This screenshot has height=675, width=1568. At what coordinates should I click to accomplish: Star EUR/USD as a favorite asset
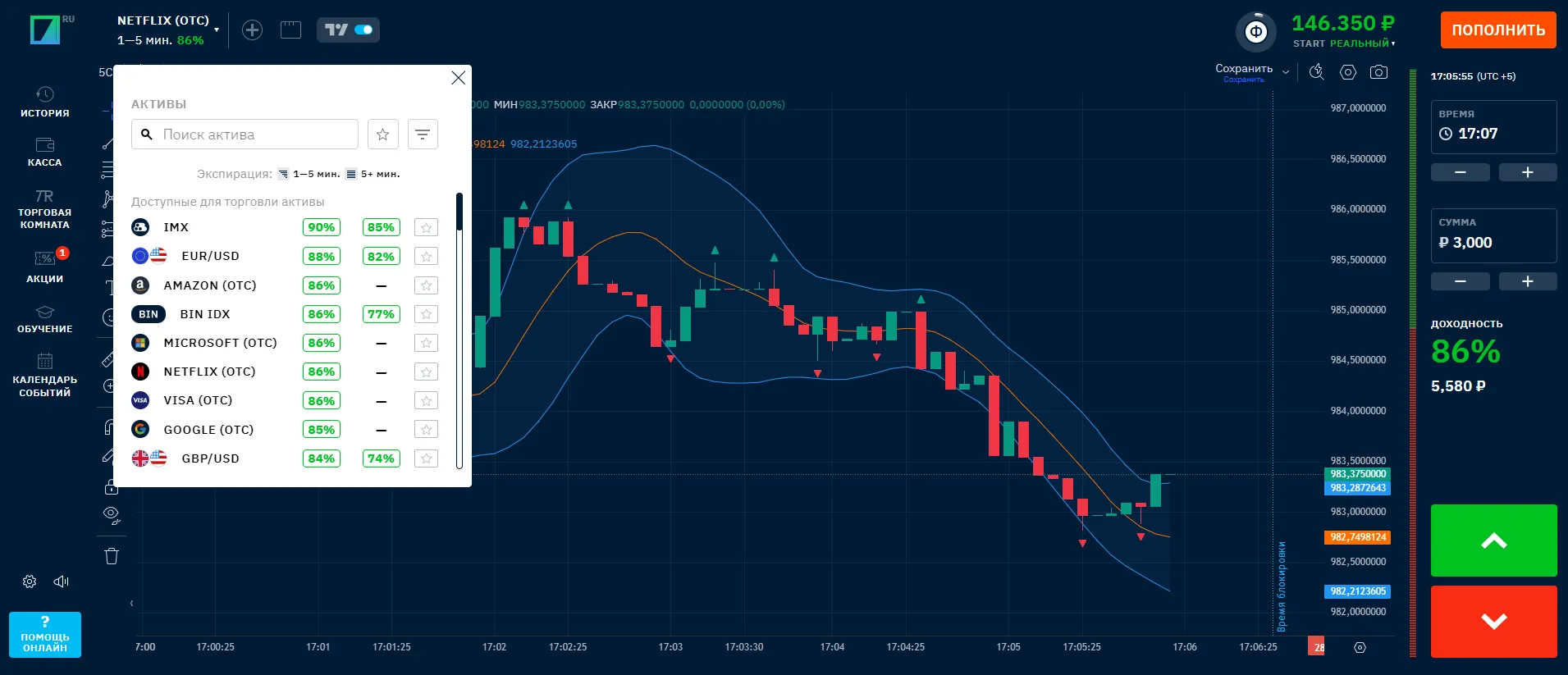(426, 257)
